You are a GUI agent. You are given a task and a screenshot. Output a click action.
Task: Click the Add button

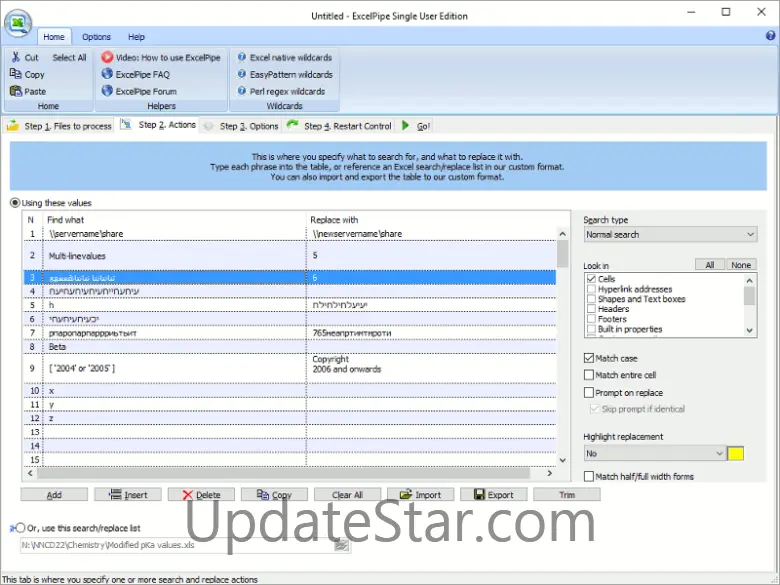(x=54, y=494)
